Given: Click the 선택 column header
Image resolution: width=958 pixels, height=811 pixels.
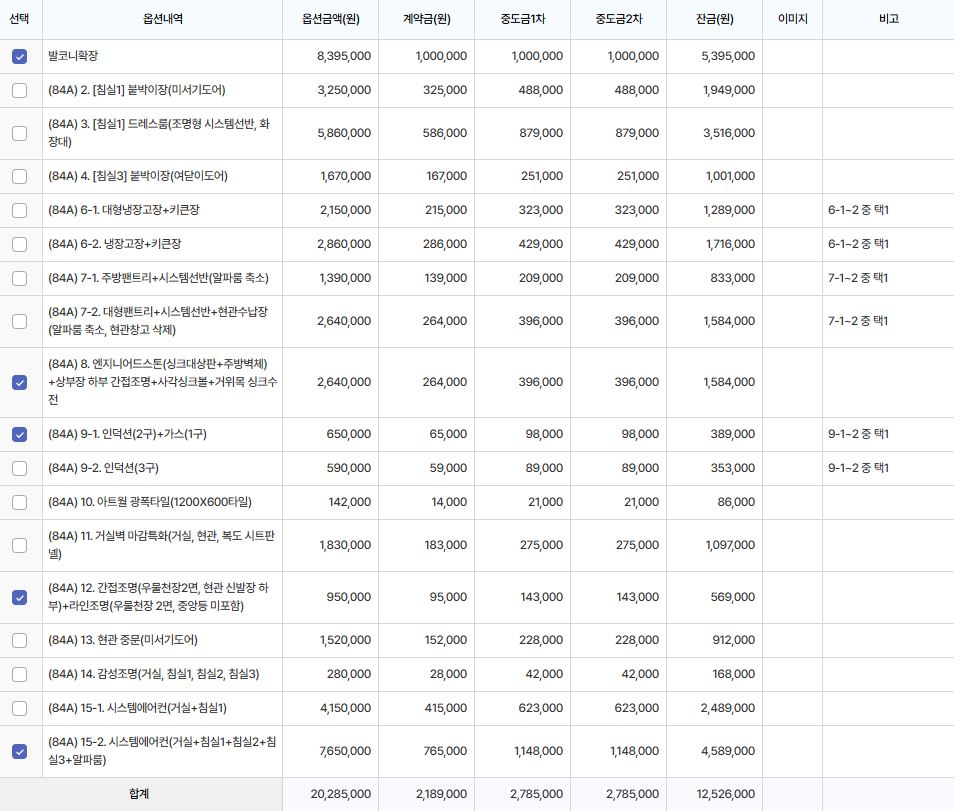Looking at the screenshot, I should tap(19, 19).
